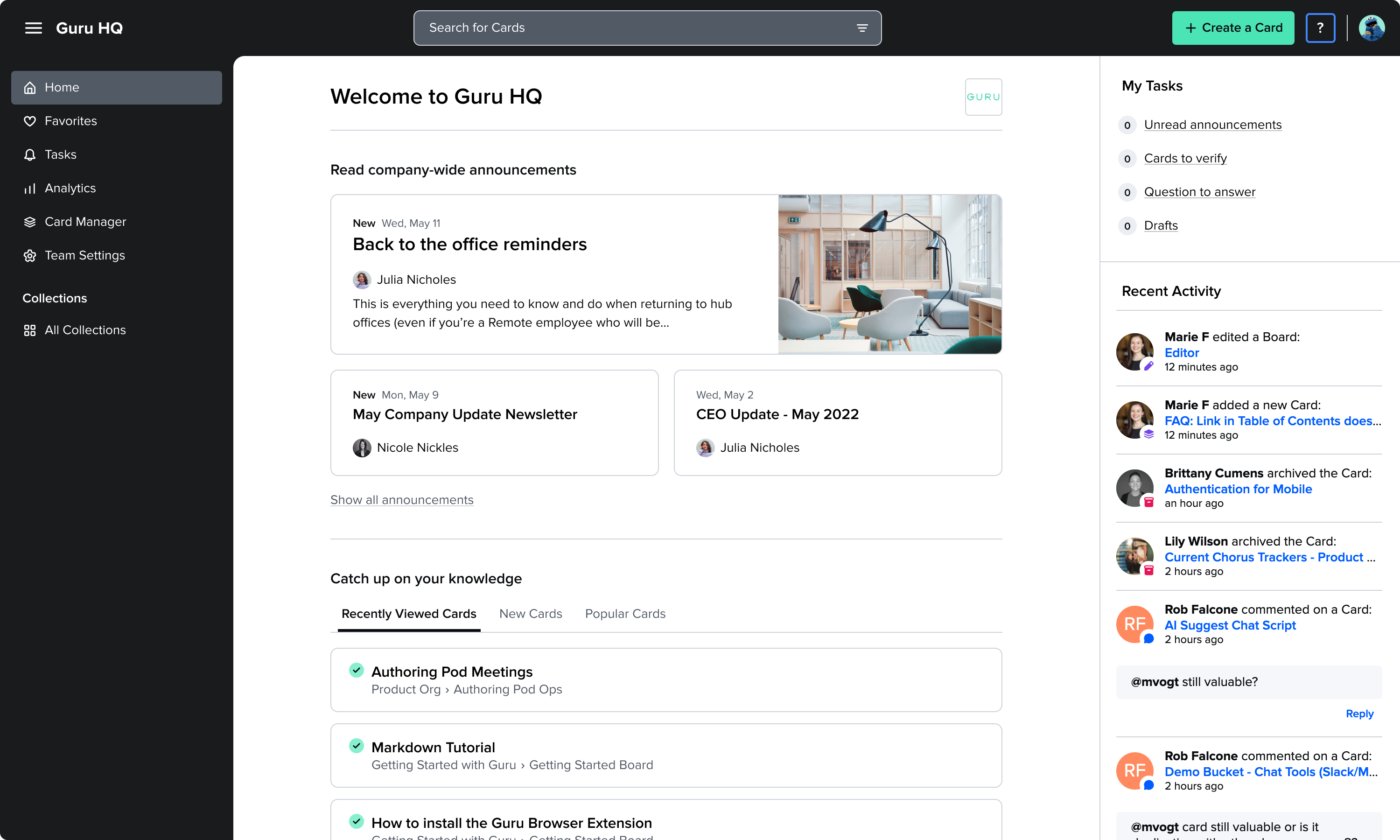Click Nicole Nickles avatar on newsletter
The image size is (1400, 840).
(x=362, y=448)
